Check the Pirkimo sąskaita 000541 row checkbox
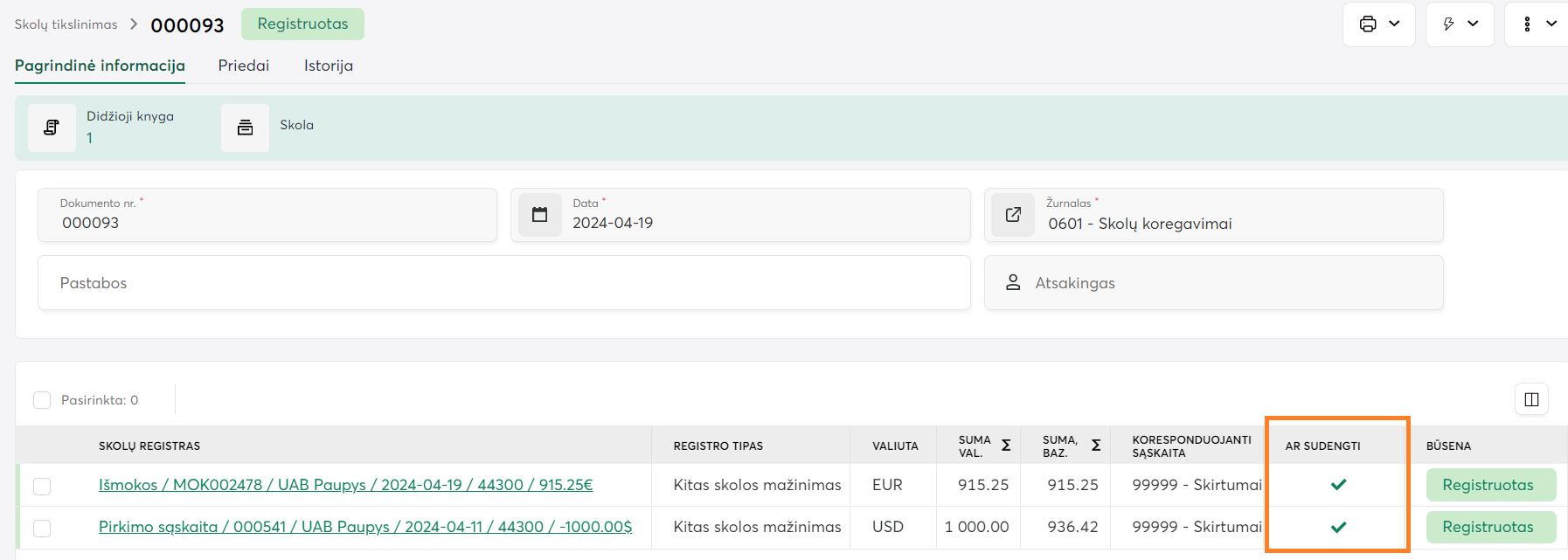Viewport: 1568px width, 560px height. point(42,528)
